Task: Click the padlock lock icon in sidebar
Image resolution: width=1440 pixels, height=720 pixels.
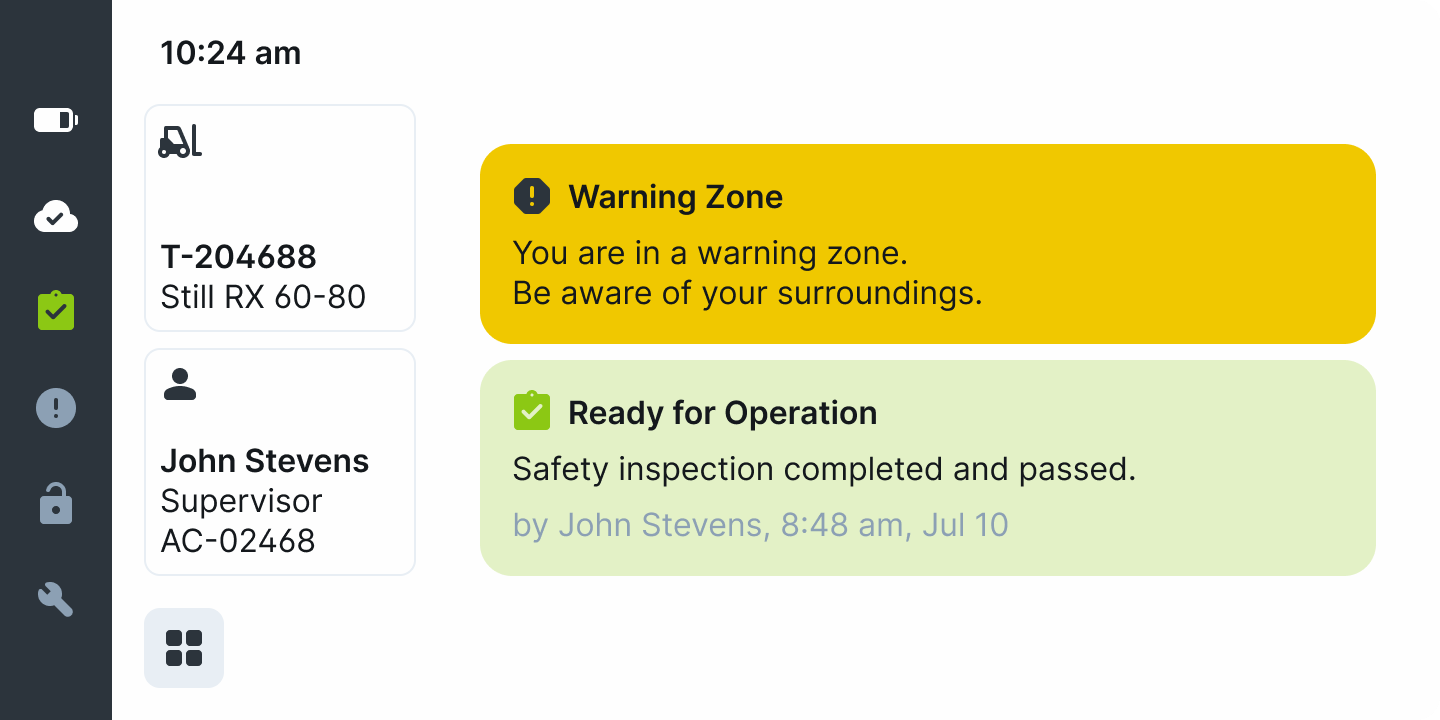Action: [56, 504]
